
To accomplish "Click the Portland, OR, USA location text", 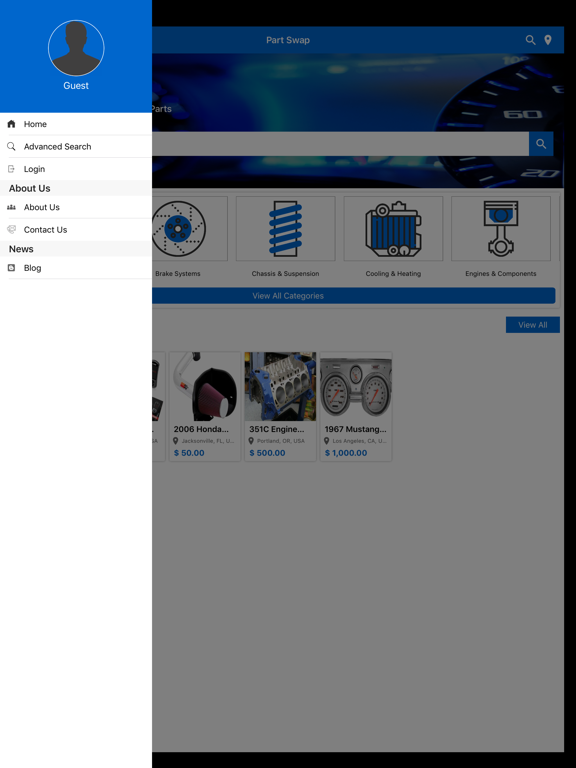I will [x=281, y=441].
